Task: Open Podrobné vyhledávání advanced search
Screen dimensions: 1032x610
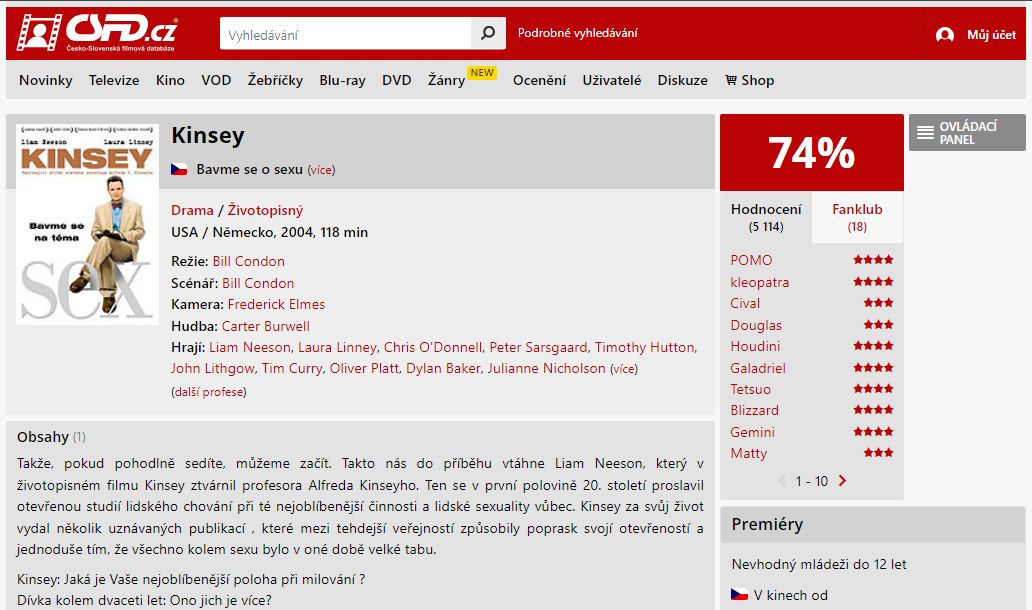Action: [x=577, y=33]
